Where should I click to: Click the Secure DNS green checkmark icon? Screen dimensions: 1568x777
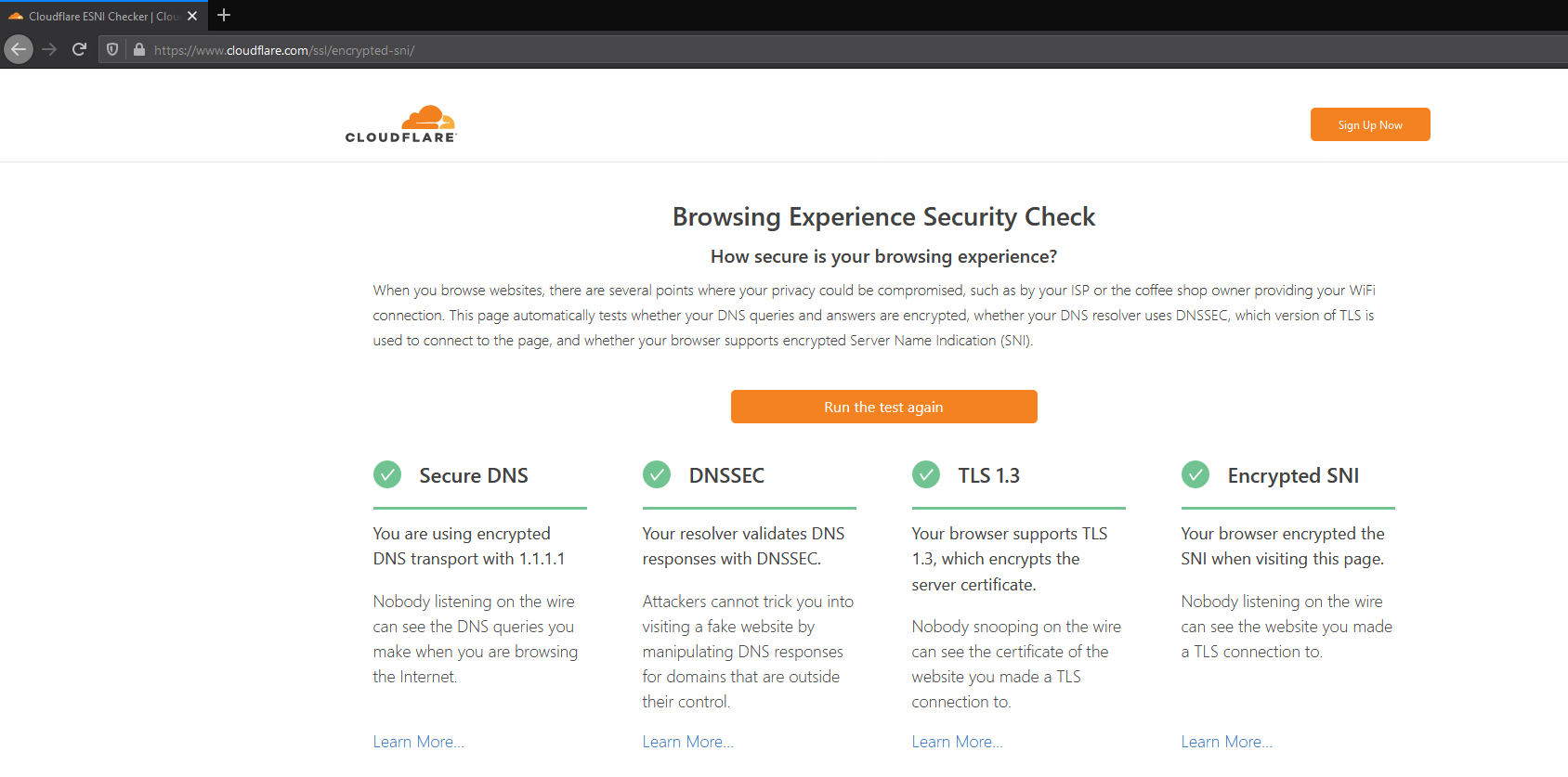pyautogui.click(x=387, y=474)
